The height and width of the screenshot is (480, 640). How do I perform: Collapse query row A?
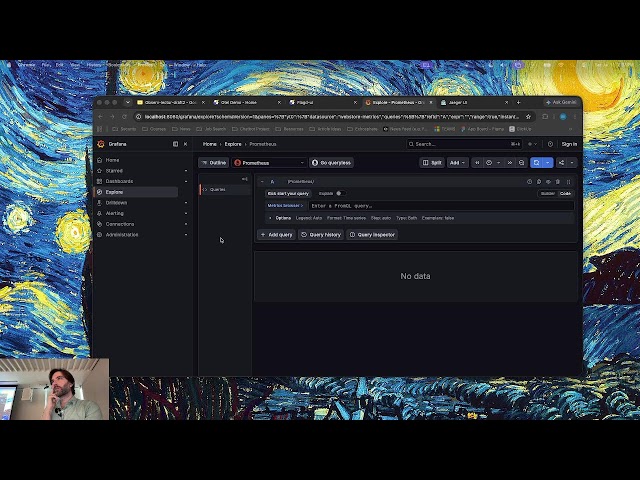[x=262, y=182]
